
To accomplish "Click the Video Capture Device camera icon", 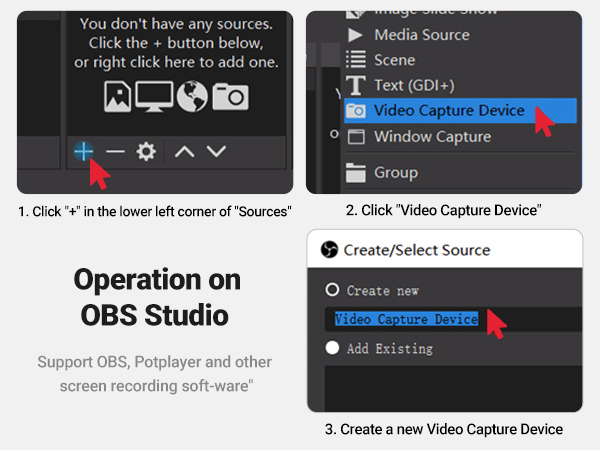I will (356, 111).
